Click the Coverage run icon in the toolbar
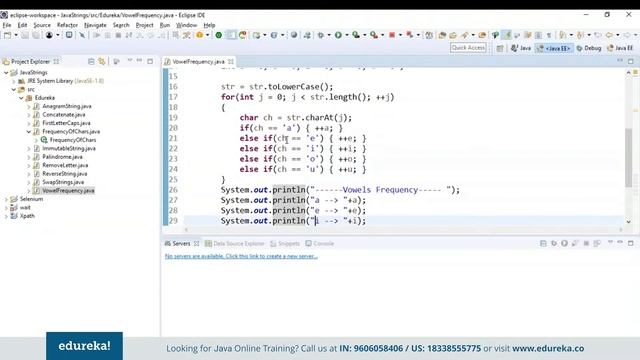 pyautogui.click(x=356, y=35)
